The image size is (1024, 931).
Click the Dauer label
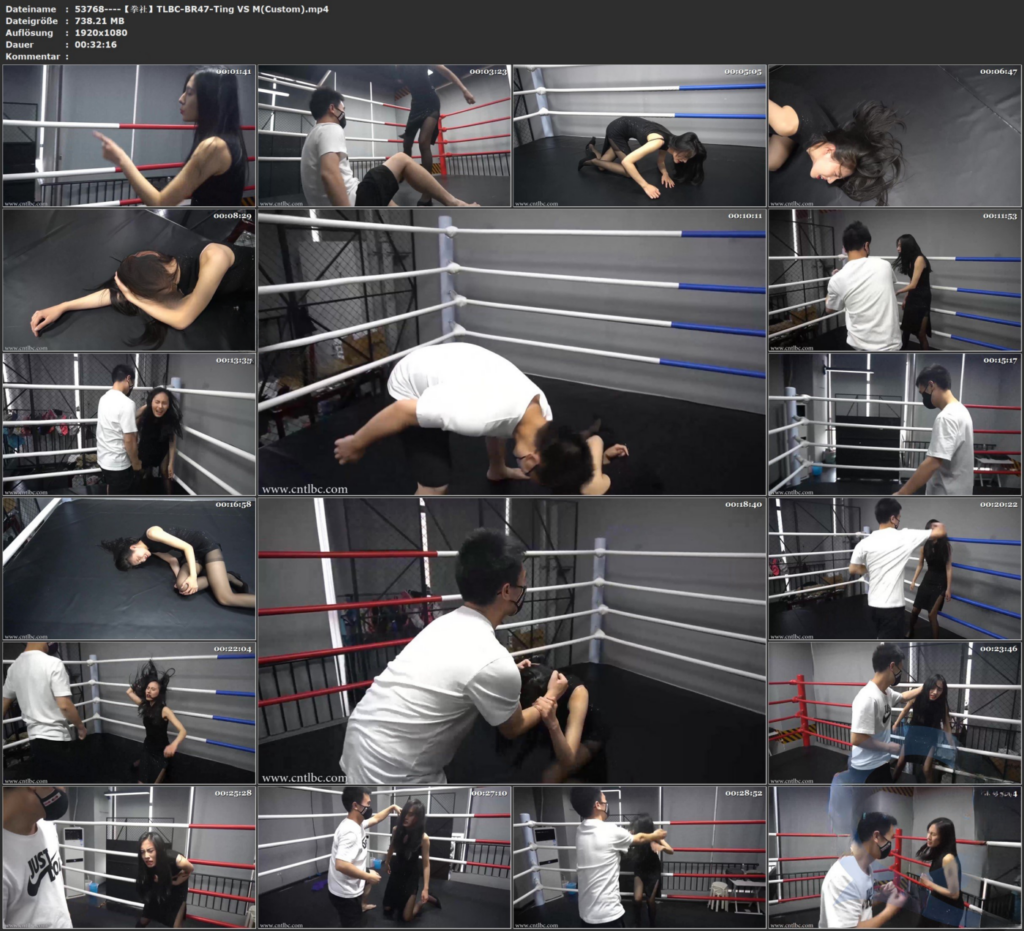20,44
